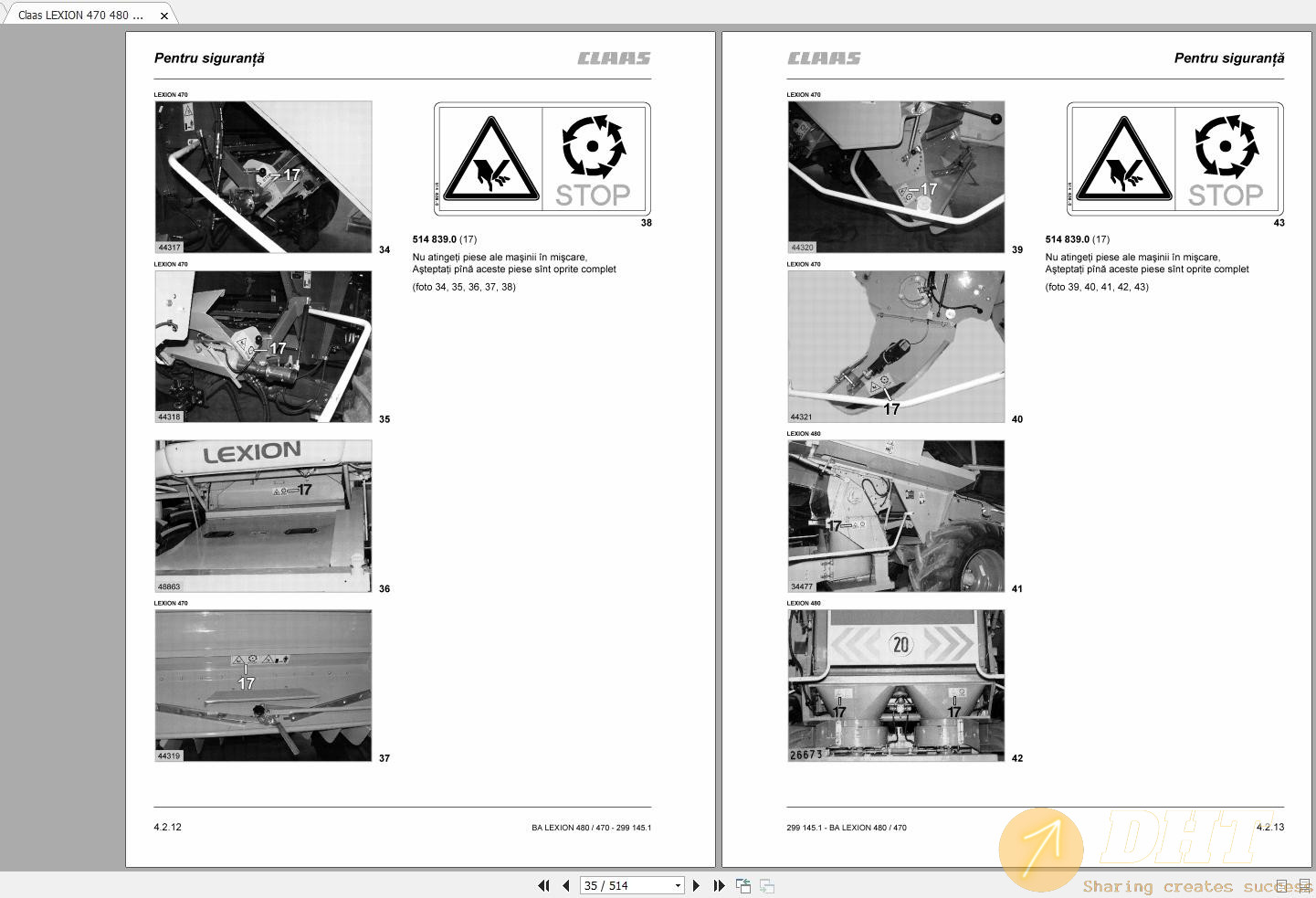Click the left page line 'Nu atingeți piese ale mașinii în mișcare'
The height and width of the screenshot is (898, 1316).
pos(500,258)
